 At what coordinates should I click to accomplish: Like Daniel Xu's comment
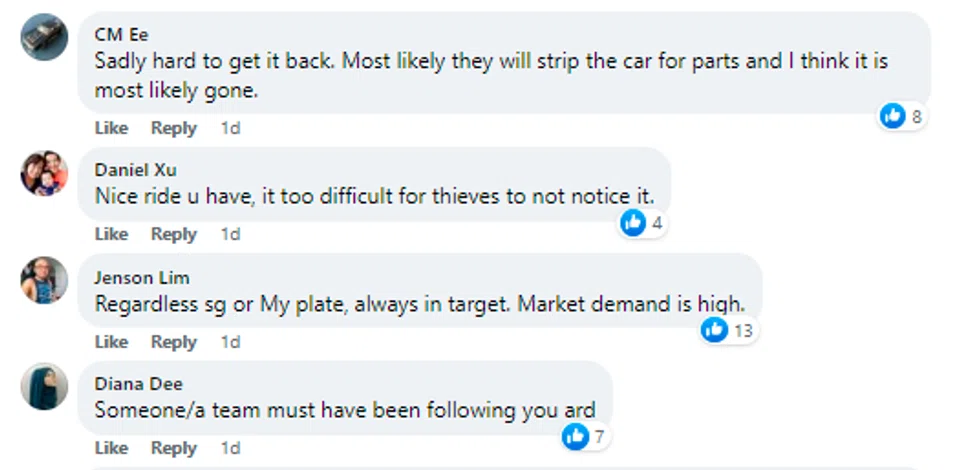click(111, 234)
